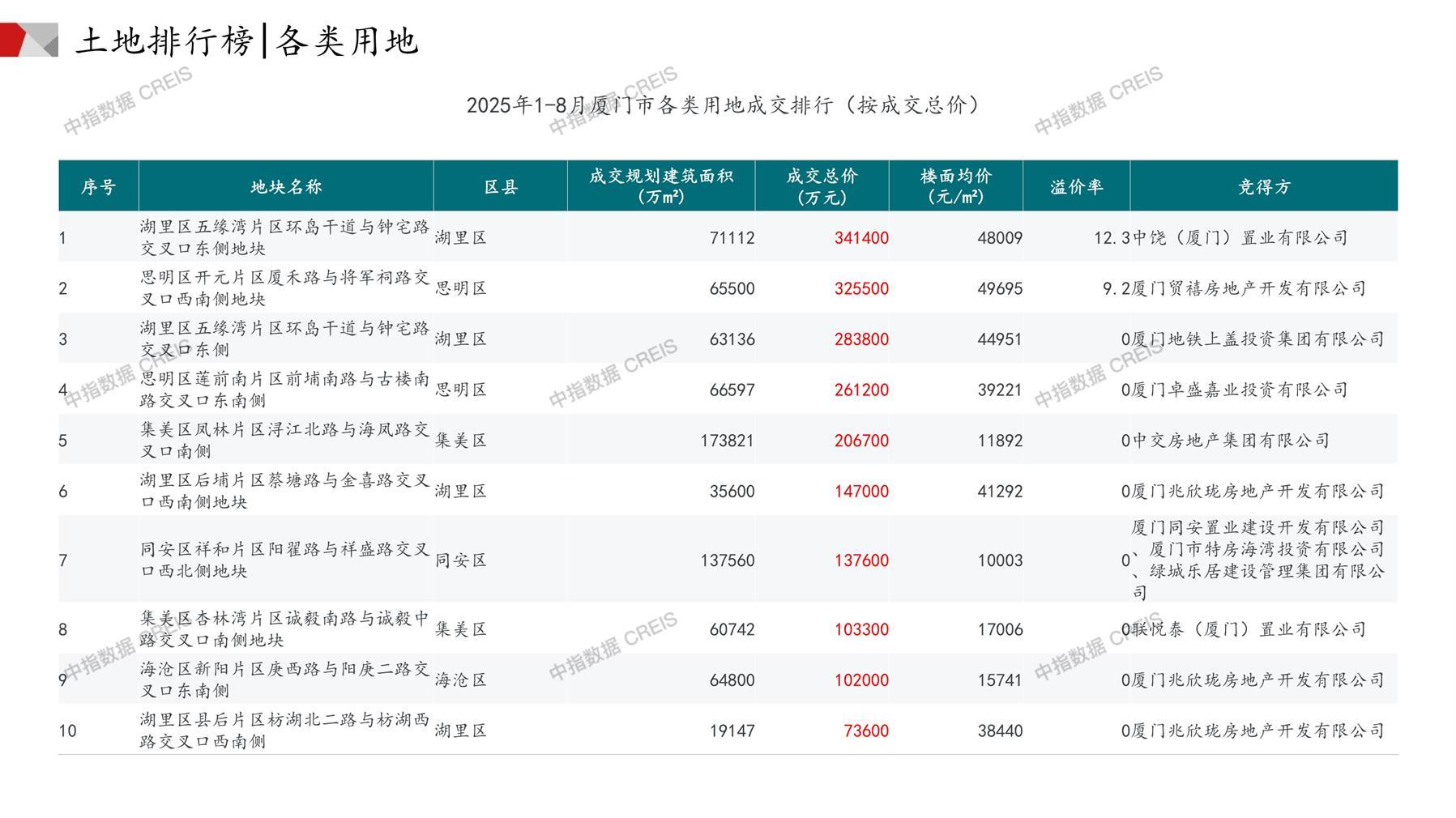Screen dimensions: 1456x818
Task: Click the 成交总价 (万元) column header
Action: [822, 187]
